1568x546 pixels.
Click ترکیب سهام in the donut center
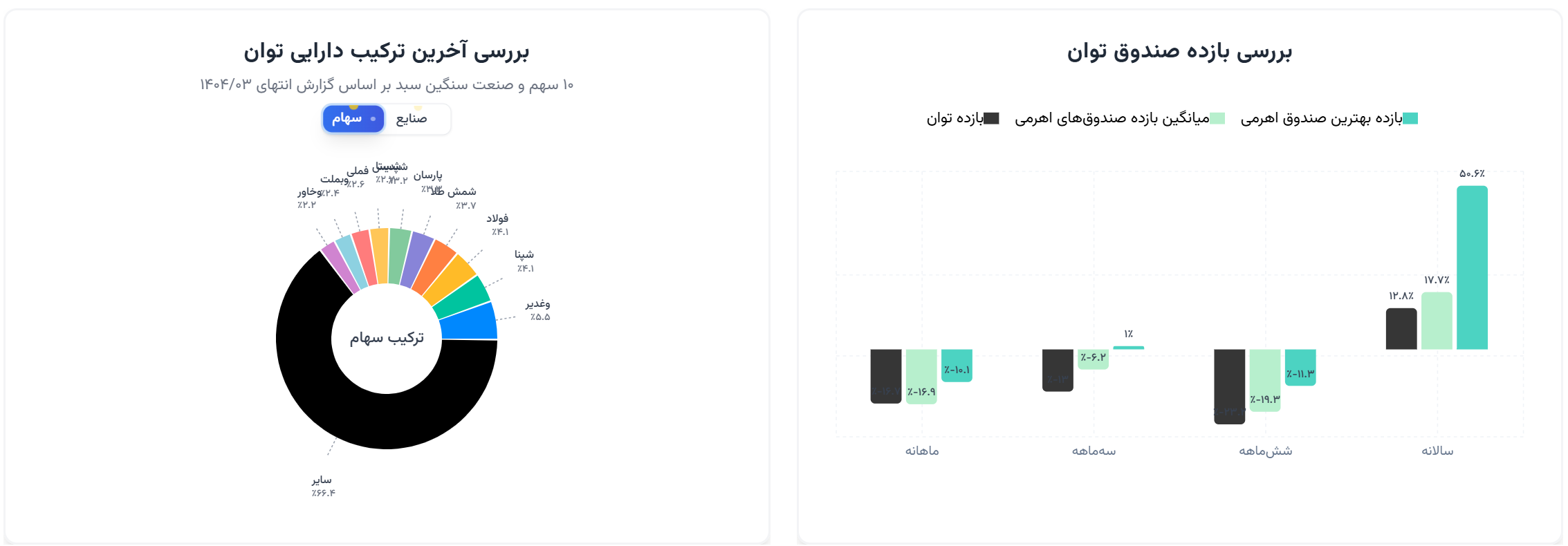[x=387, y=339]
